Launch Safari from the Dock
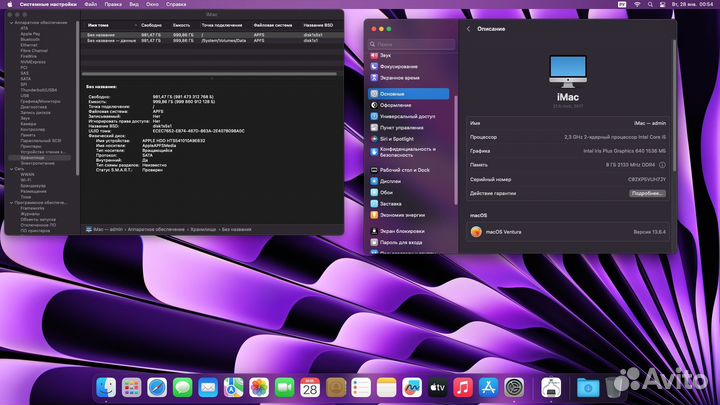The image size is (720, 405). click(x=157, y=388)
